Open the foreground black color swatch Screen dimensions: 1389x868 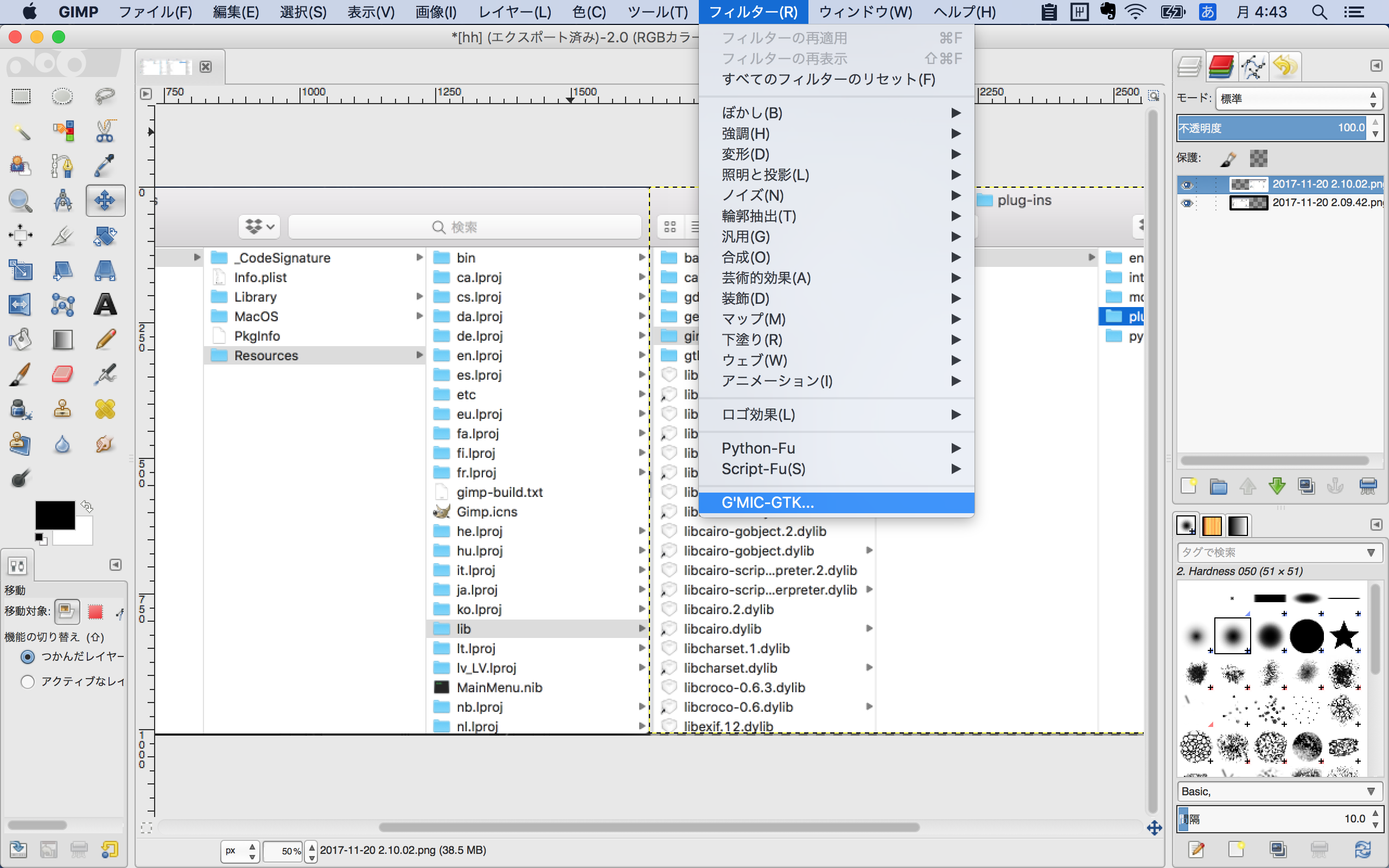point(54,515)
